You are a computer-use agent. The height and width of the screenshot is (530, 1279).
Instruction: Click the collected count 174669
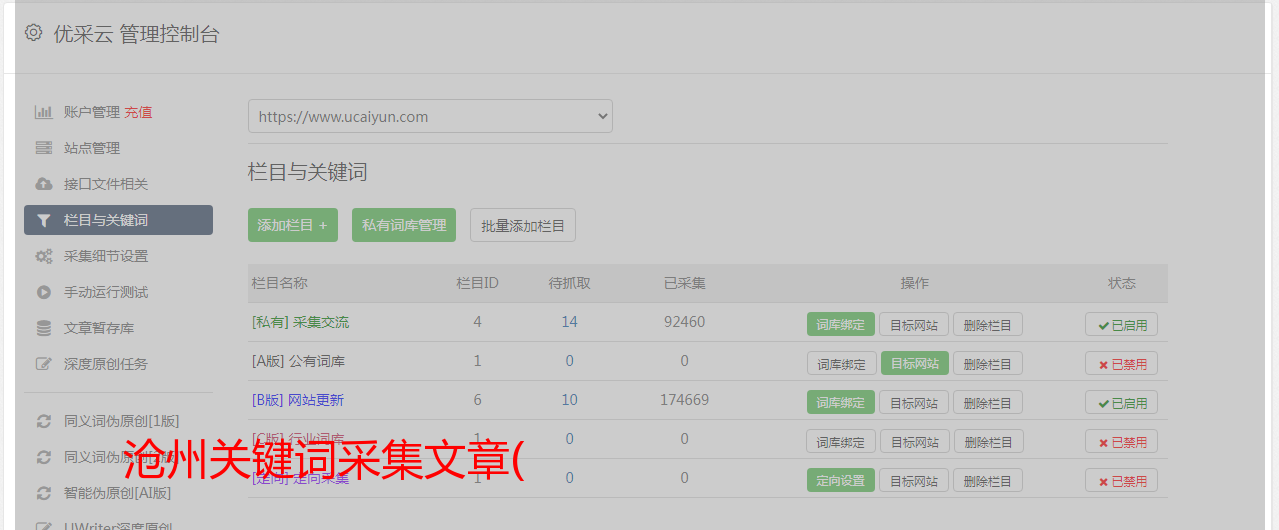[x=684, y=400]
